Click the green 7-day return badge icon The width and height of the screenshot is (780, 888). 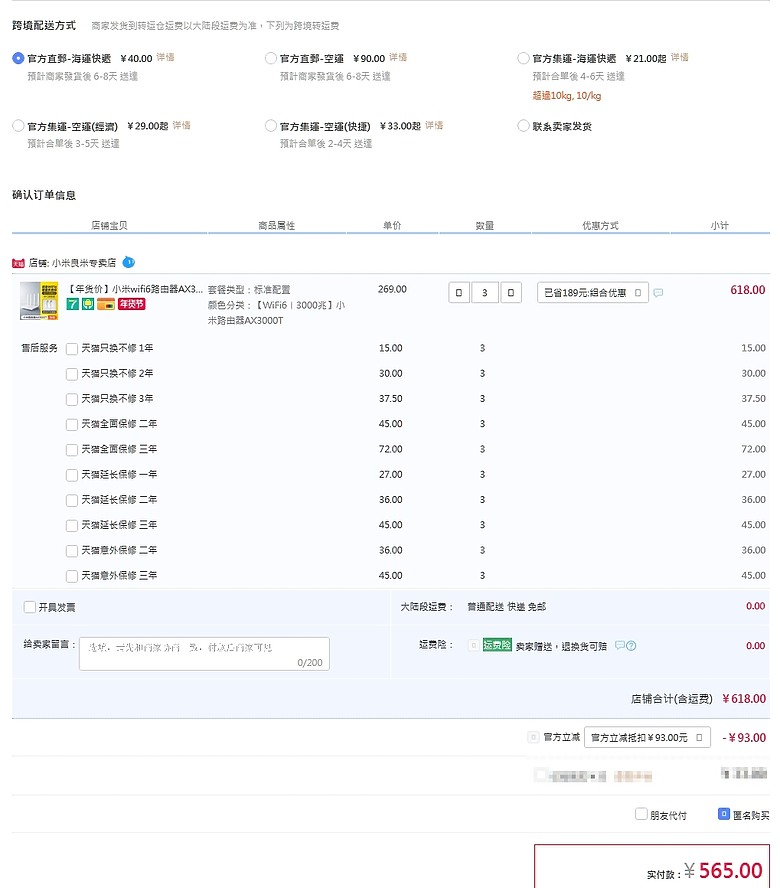pyautogui.click(x=73, y=304)
